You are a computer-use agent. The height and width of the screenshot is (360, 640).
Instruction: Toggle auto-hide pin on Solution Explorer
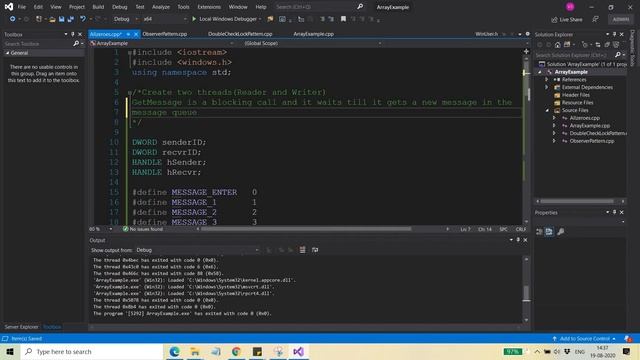[x=614, y=34]
